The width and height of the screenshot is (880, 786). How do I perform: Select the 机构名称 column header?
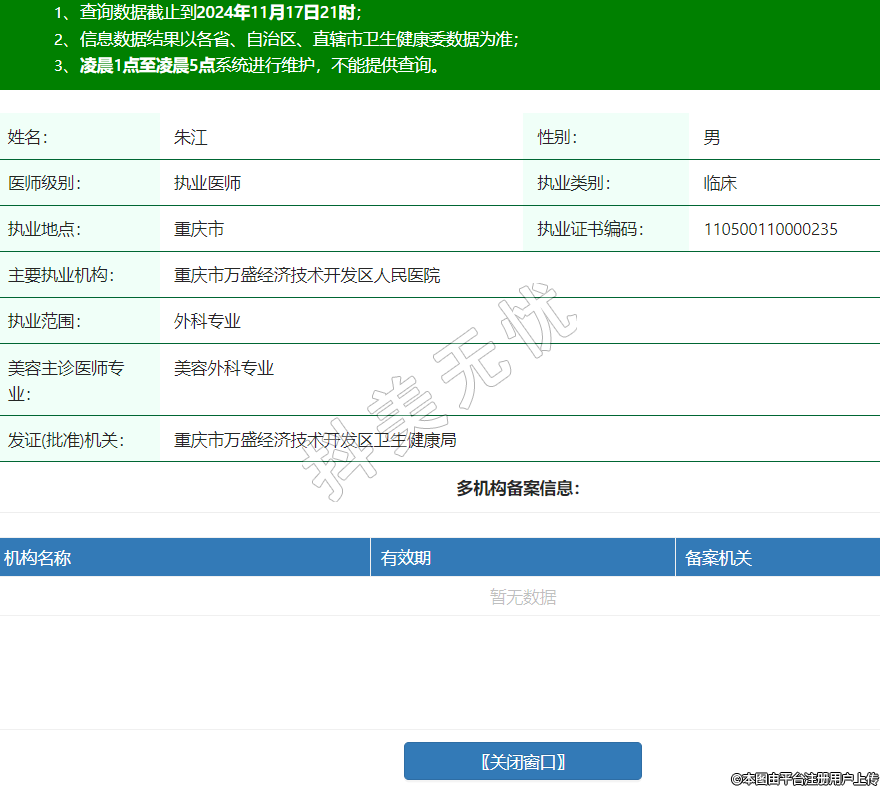click(37, 558)
